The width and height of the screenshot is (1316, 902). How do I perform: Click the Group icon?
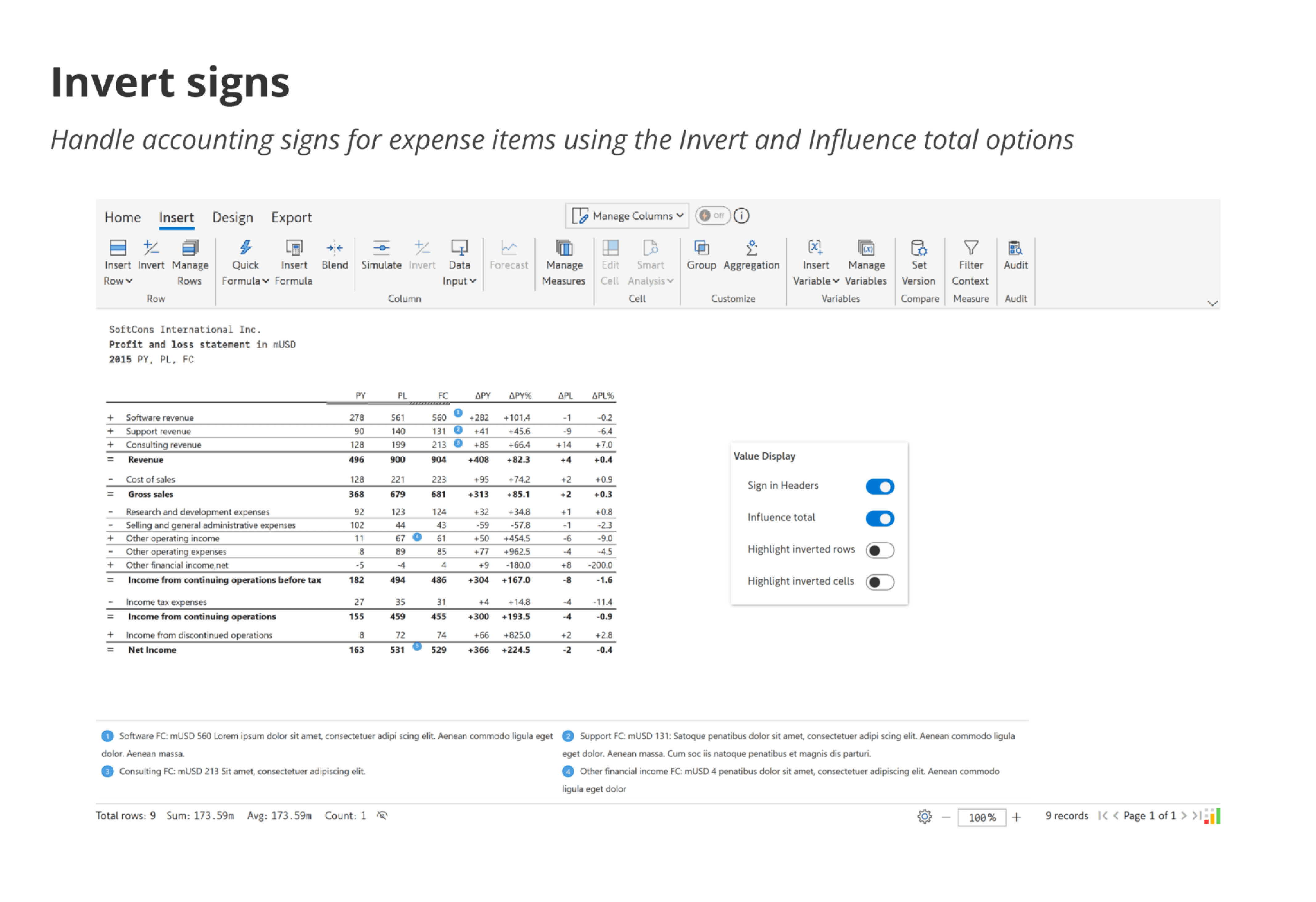(x=701, y=248)
